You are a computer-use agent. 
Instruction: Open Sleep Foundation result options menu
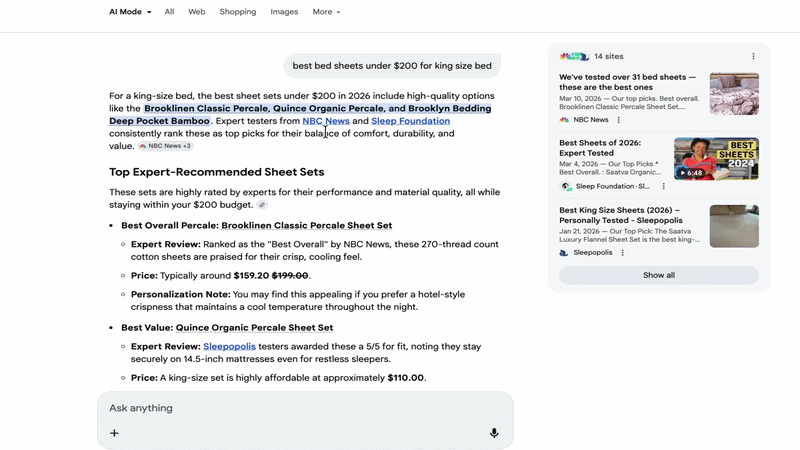(x=663, y=186)
